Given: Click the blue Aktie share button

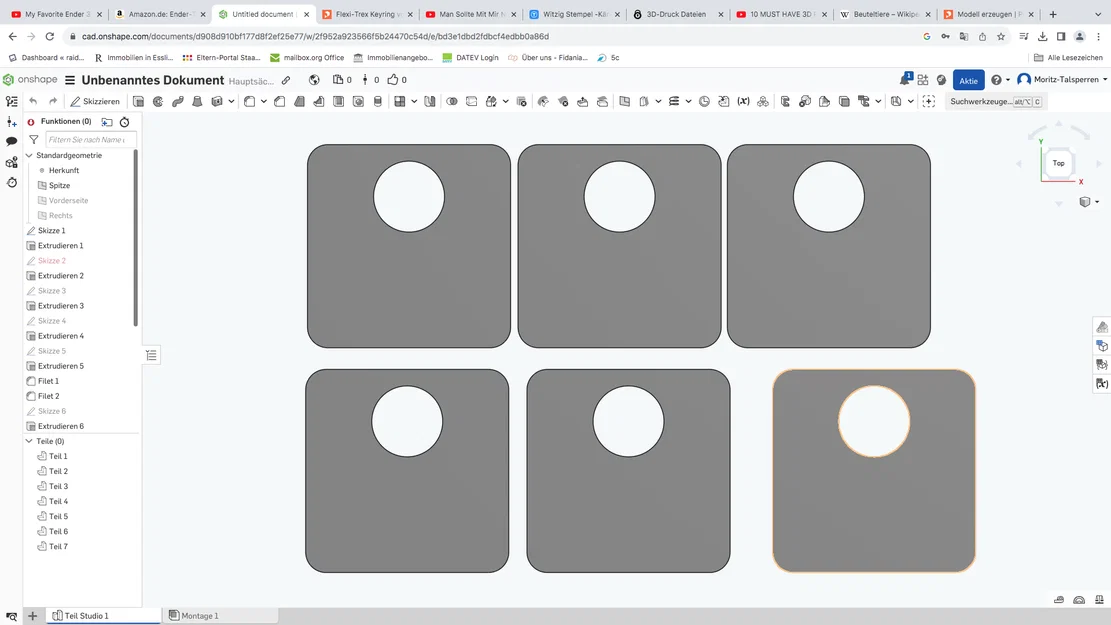Looking at the screenshot, I should click(x=968, y=80).
